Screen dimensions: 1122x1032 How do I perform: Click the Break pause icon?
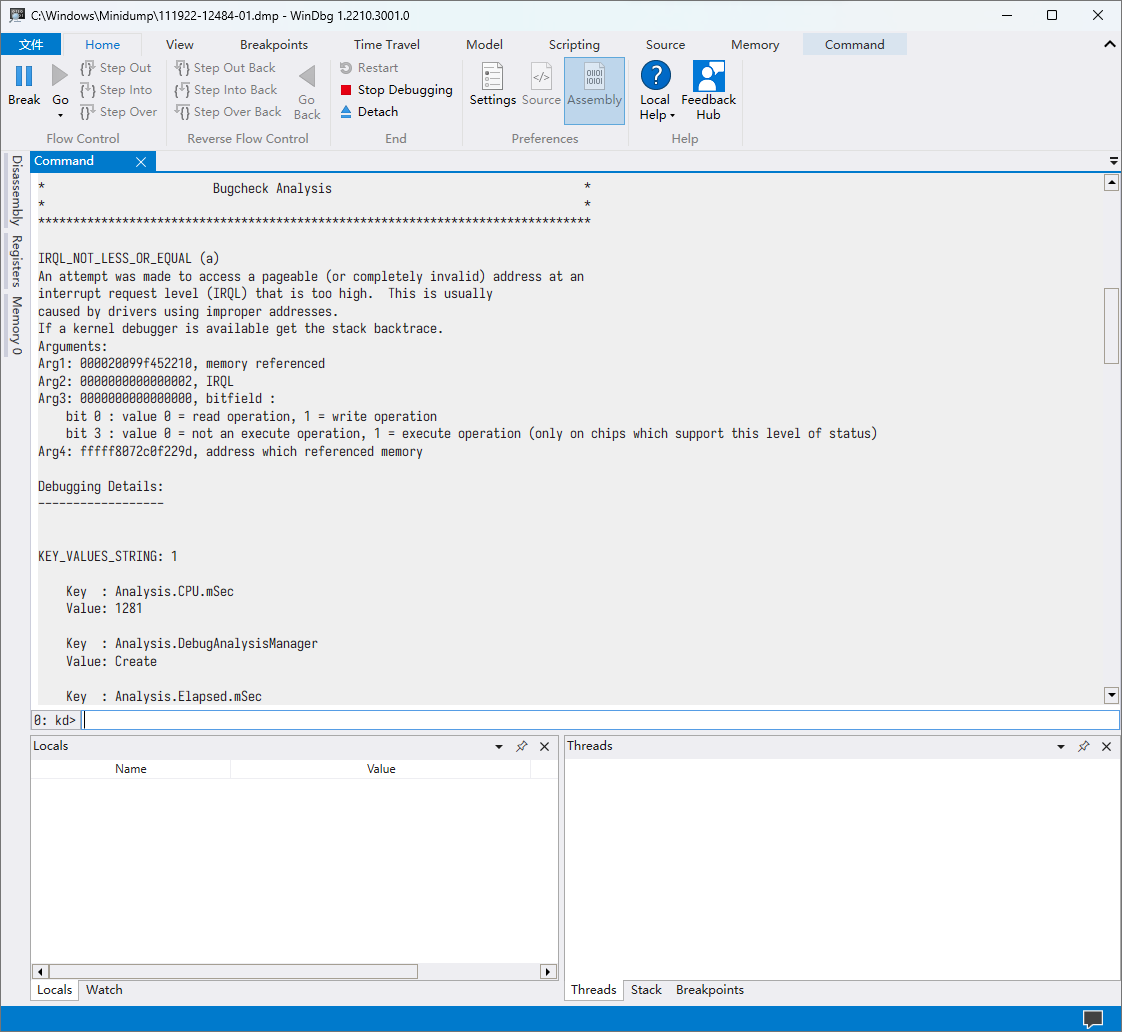[24, 77]
